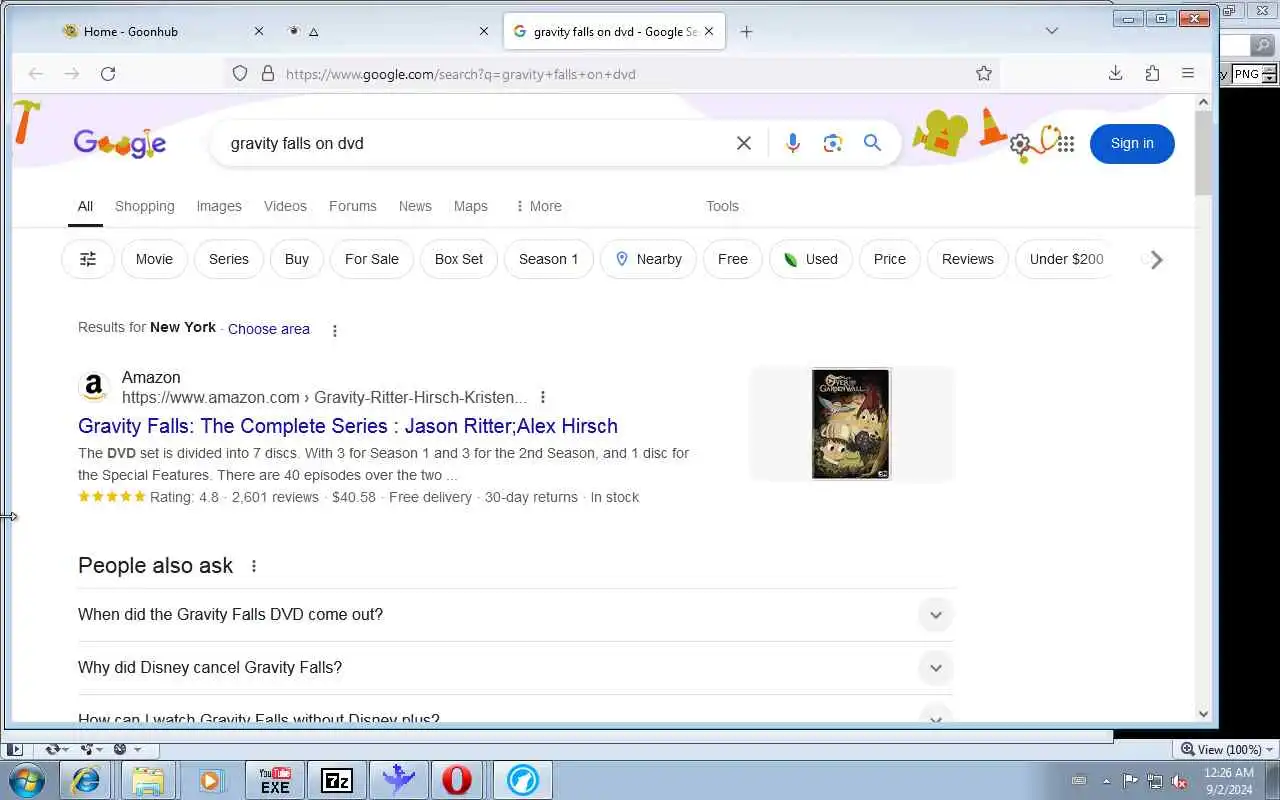1280x800 pixels.
Task: Open People also ask options menu
Action: pos(254,566)
